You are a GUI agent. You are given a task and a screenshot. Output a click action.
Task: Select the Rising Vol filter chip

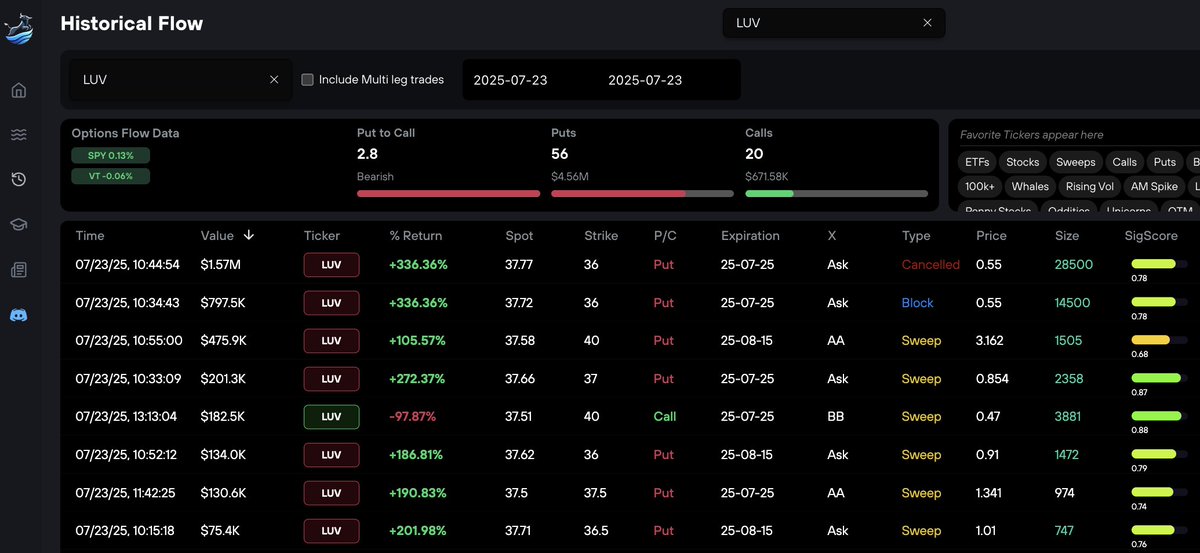[x=1089, y=186]
